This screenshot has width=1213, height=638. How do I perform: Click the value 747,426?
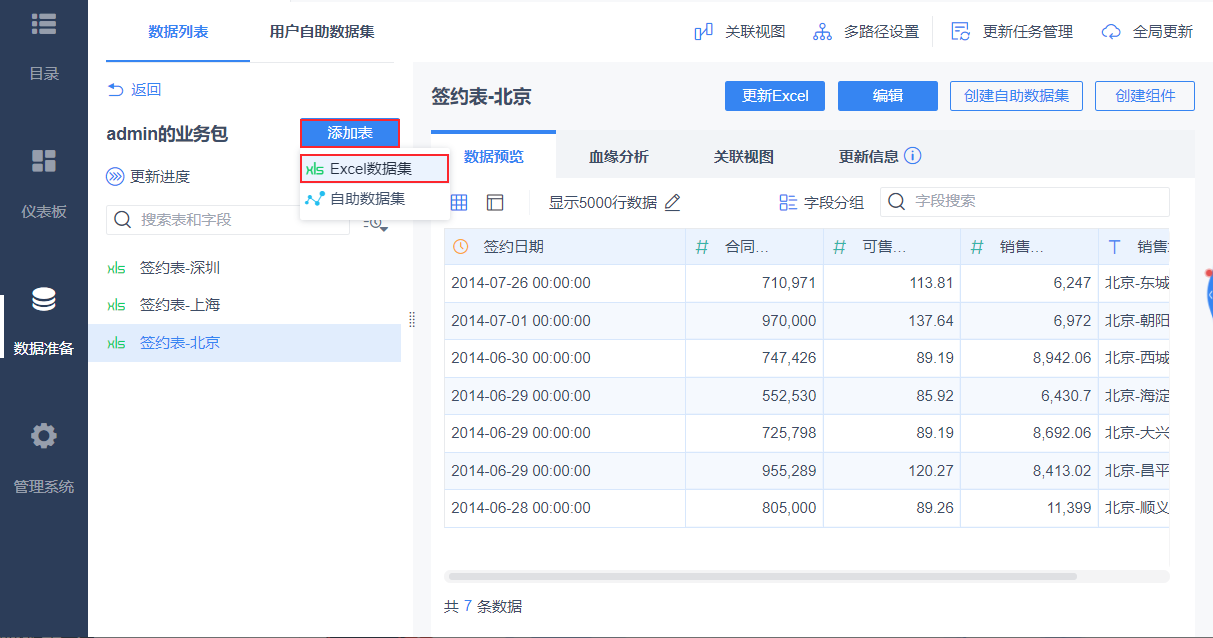(789, 358)
